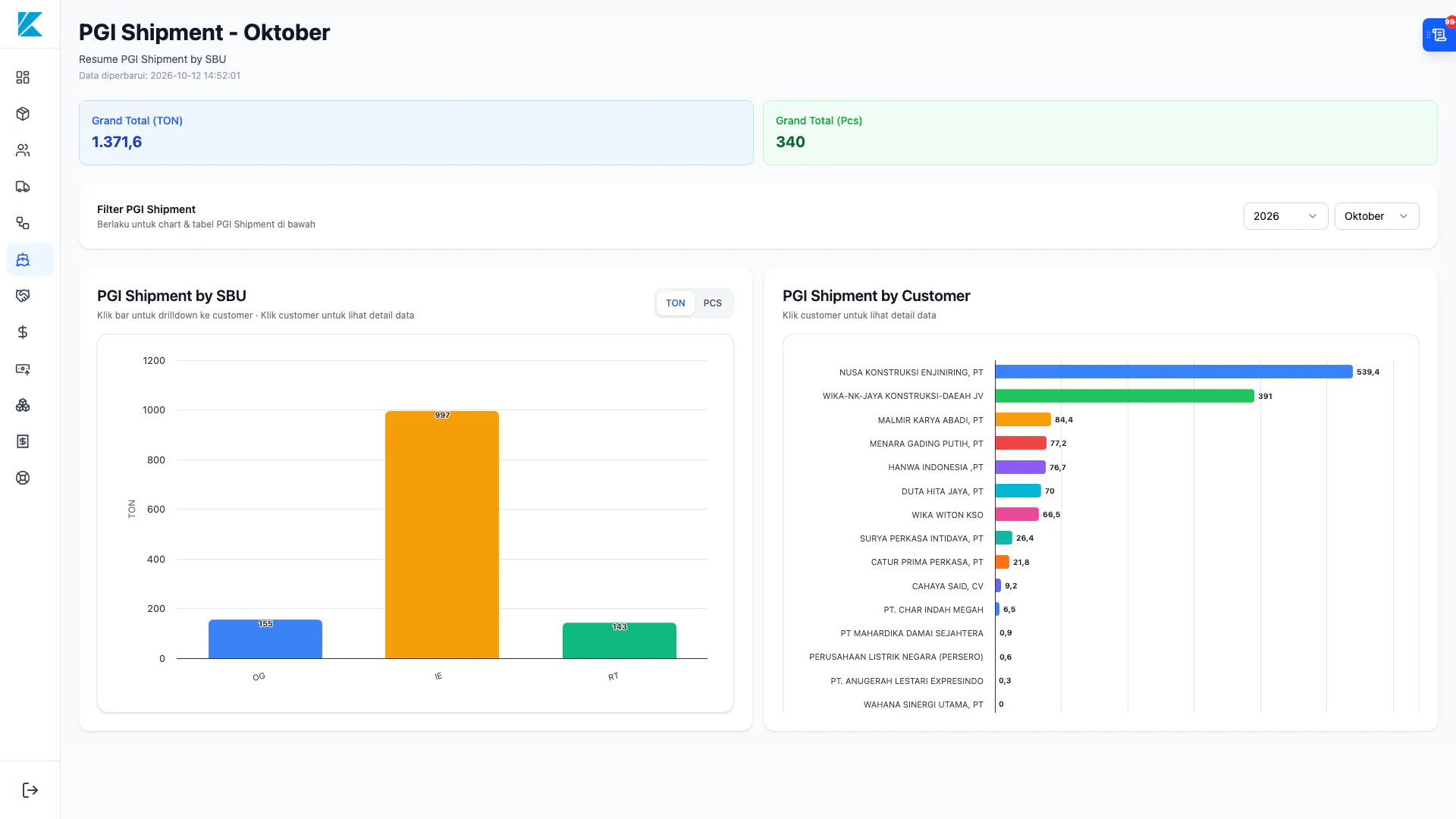Open the delivery truck icon in sidebar
The image size is (1456, 819).
tap(23, 187)
